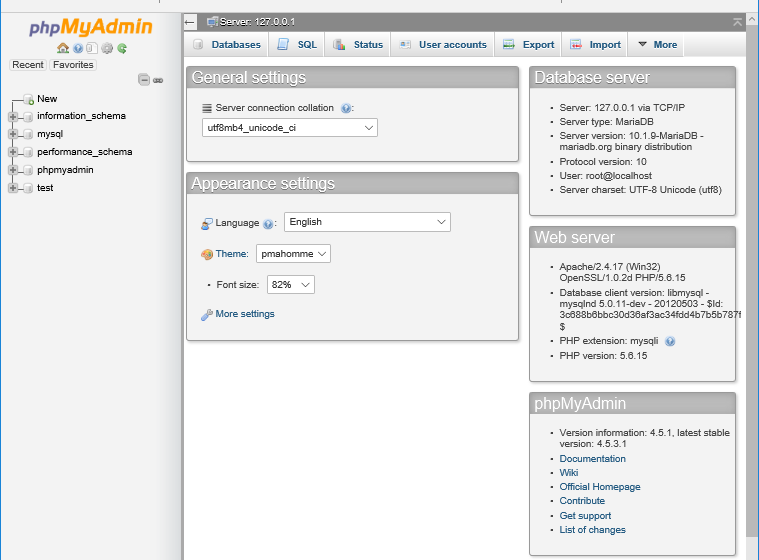The image size is (759, 560).
Task: Click the Language flag icon
Action: pos(207,224)
